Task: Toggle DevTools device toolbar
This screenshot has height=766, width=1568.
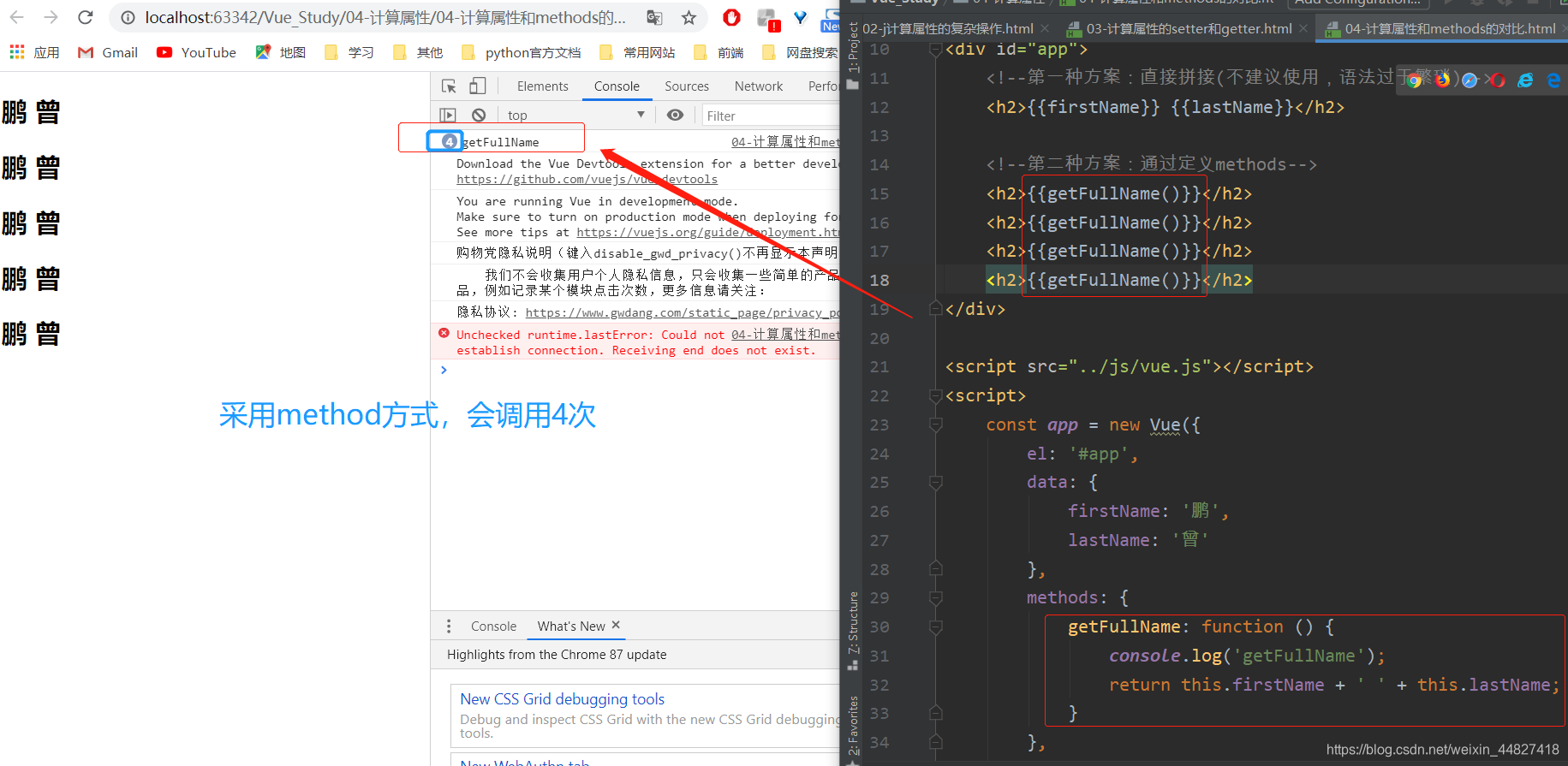Action: [x=478, y=86]
